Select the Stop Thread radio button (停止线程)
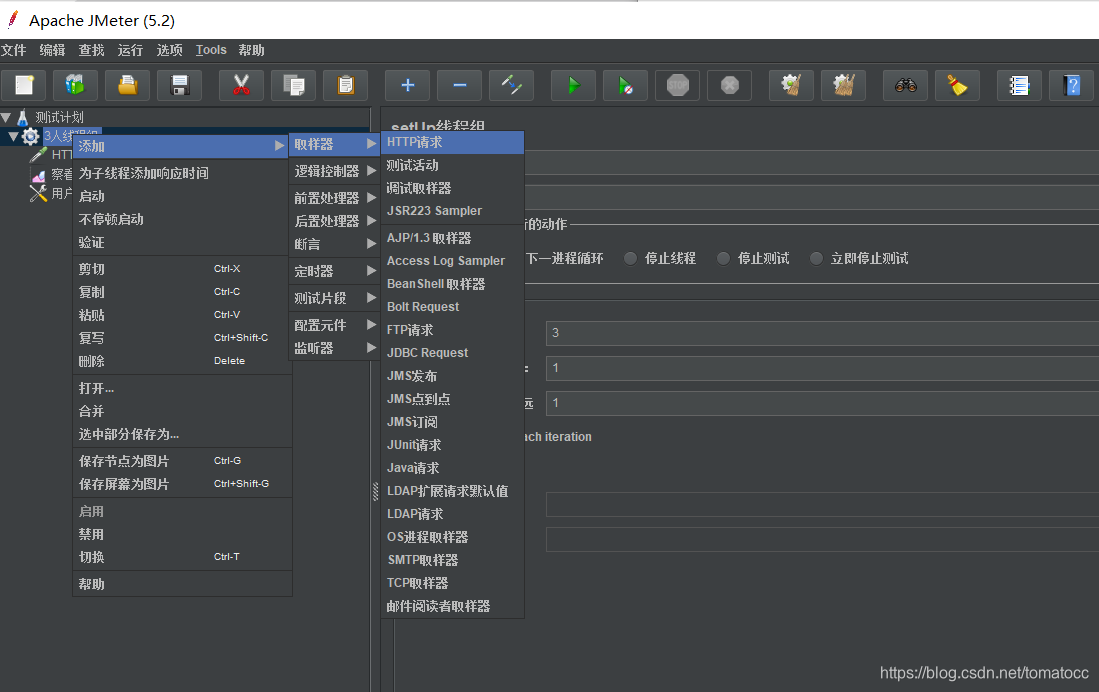1099x692 pixels. coord(630,259)
